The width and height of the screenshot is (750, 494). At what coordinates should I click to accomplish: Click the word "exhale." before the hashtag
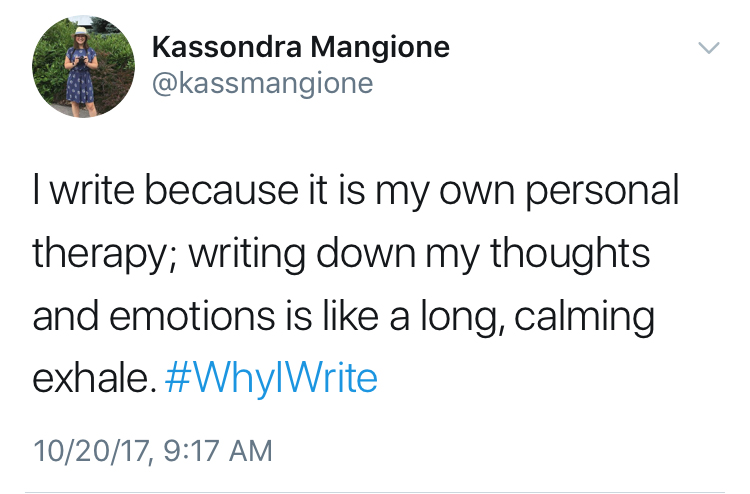[94, 378]
